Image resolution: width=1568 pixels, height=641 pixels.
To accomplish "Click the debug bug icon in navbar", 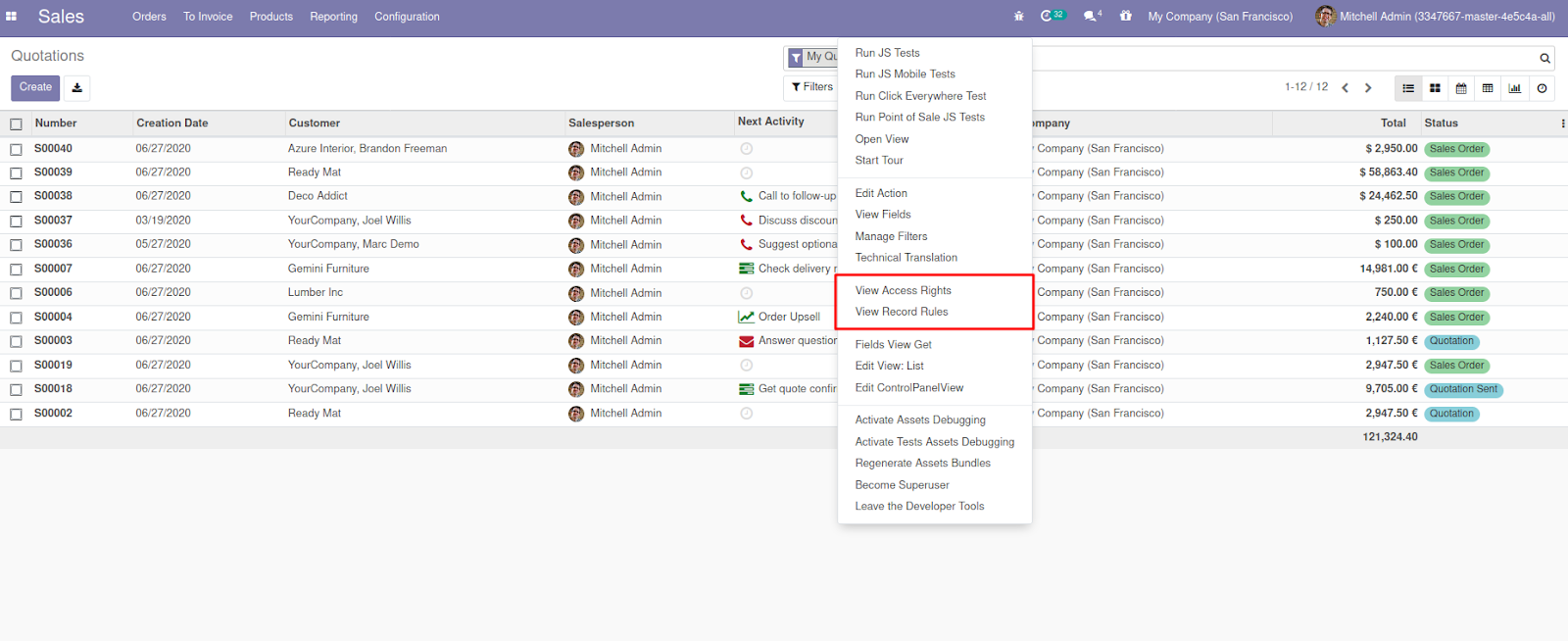I will click(x=1019, y=17).
